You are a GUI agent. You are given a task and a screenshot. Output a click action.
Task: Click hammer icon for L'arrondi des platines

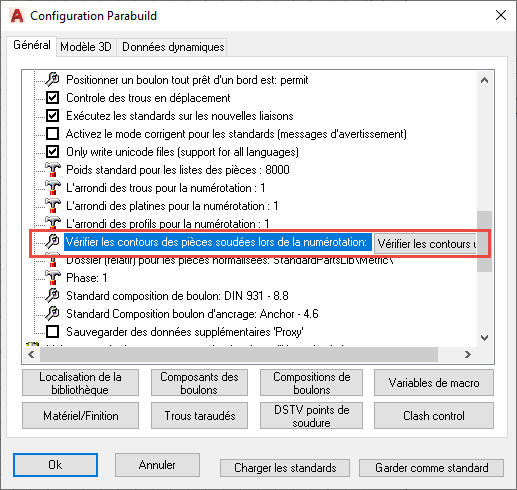pos(52,205)
